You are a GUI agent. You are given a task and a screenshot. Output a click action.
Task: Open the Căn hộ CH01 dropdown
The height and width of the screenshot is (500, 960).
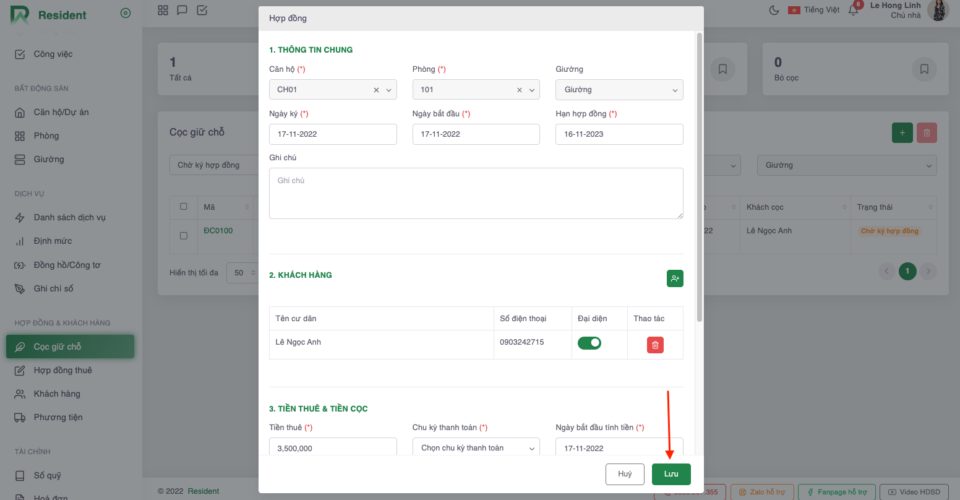tap(332, 90)
